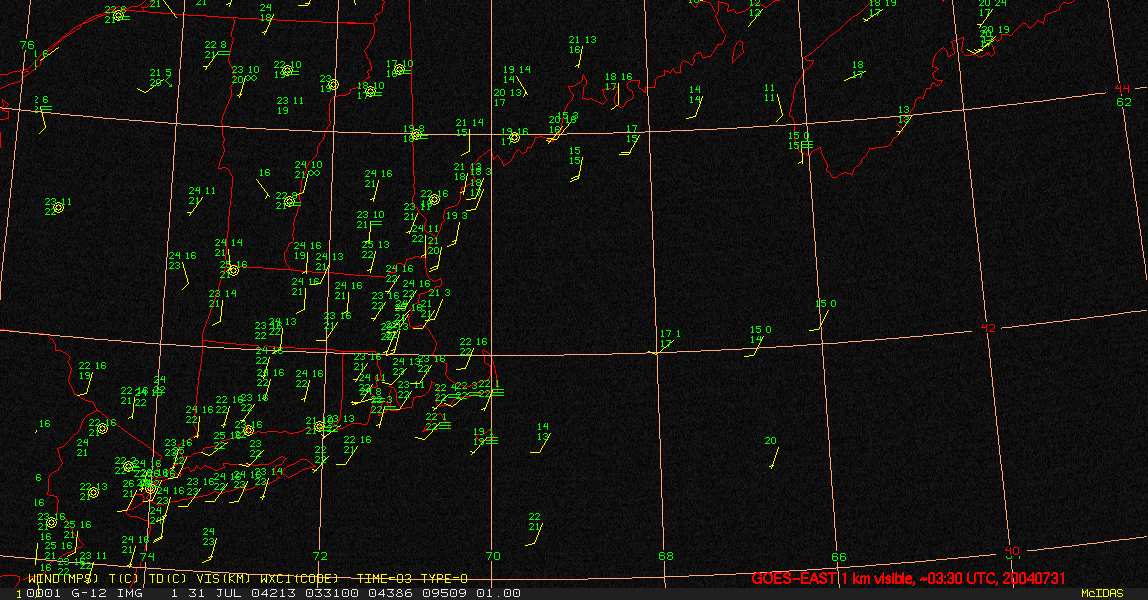
Task: Click the VIS(KM) legend label
Action: [x=224, y=579]
